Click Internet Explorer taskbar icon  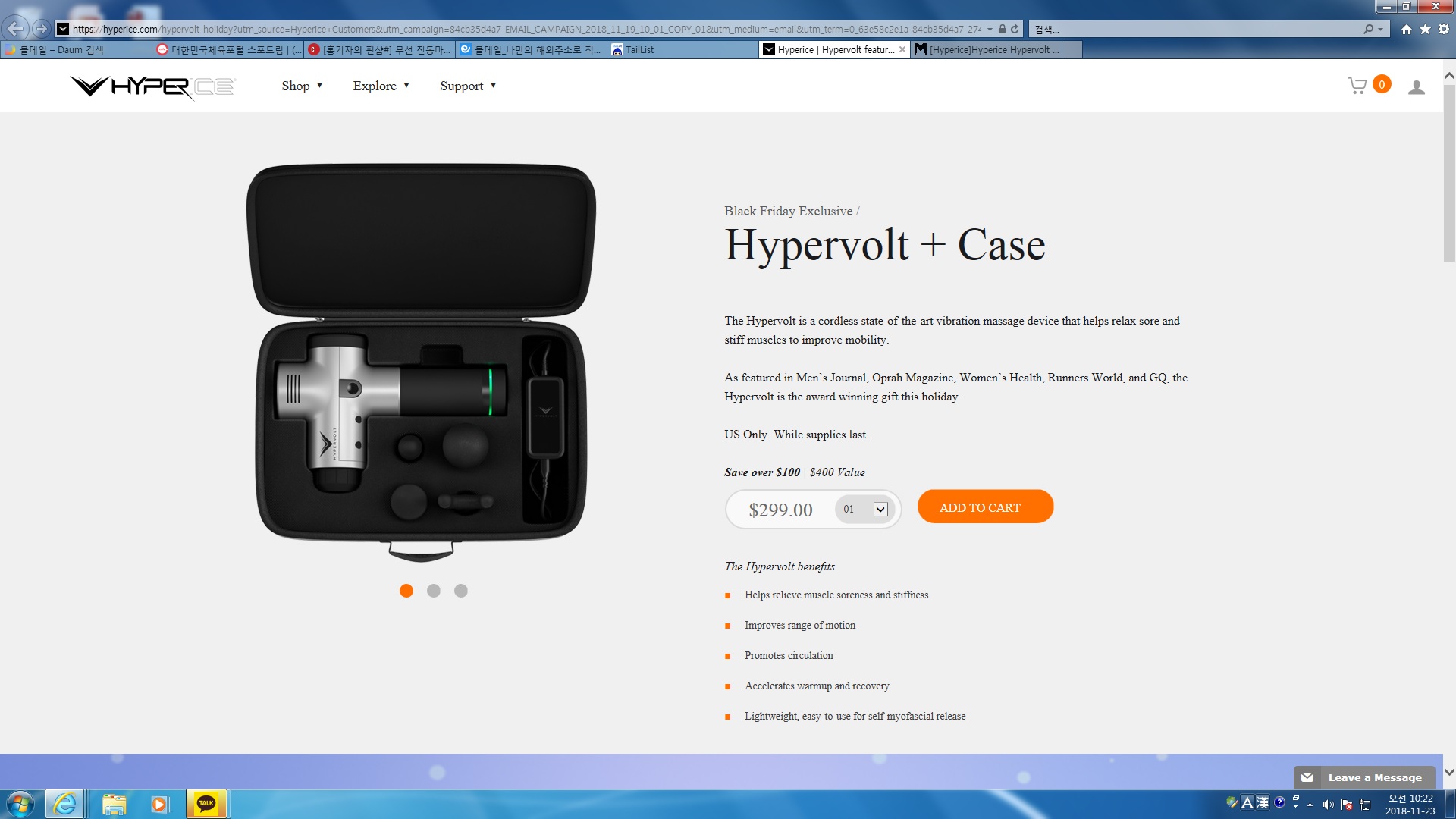point(64,804)
